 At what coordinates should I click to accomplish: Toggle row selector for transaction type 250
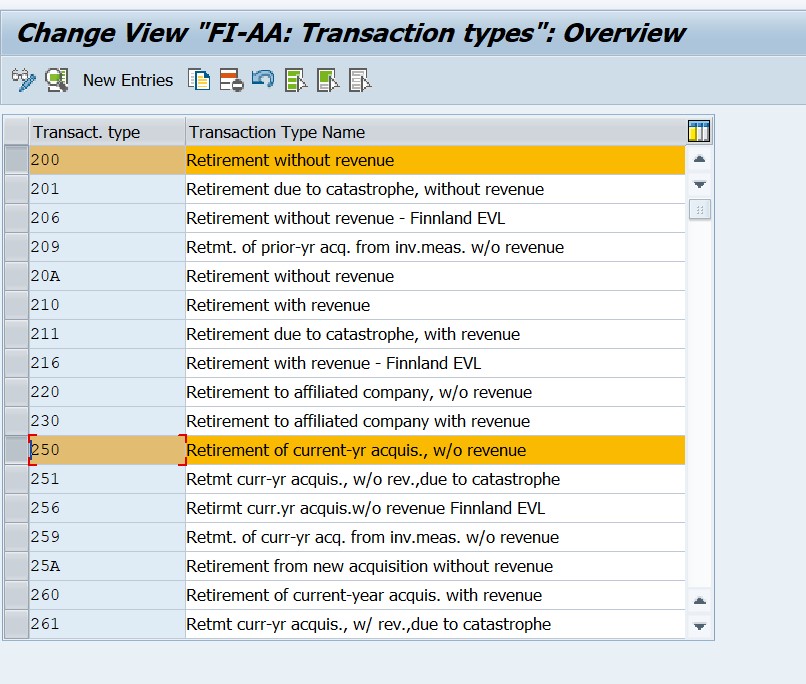click(16, 450)
